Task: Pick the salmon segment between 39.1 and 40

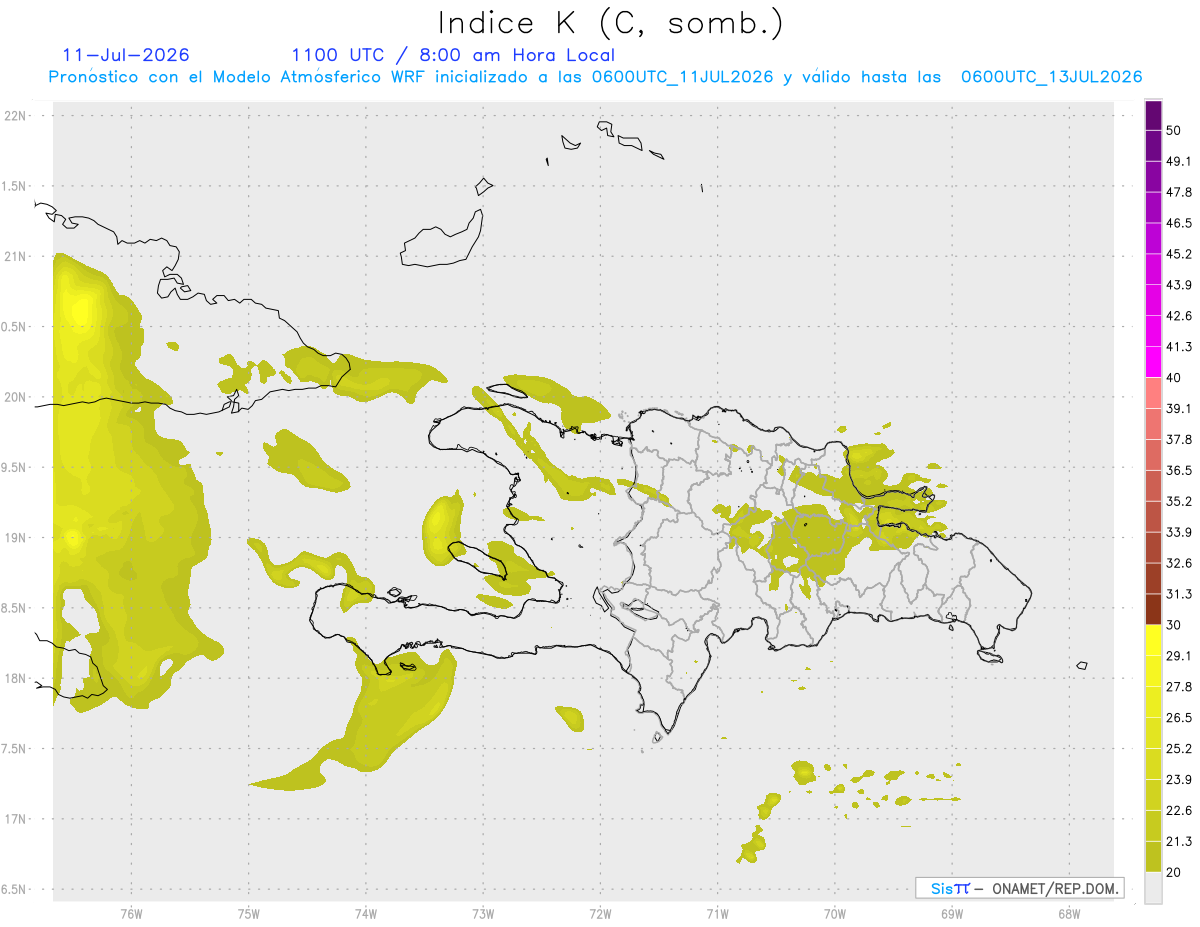Action: coord(1154,392)
